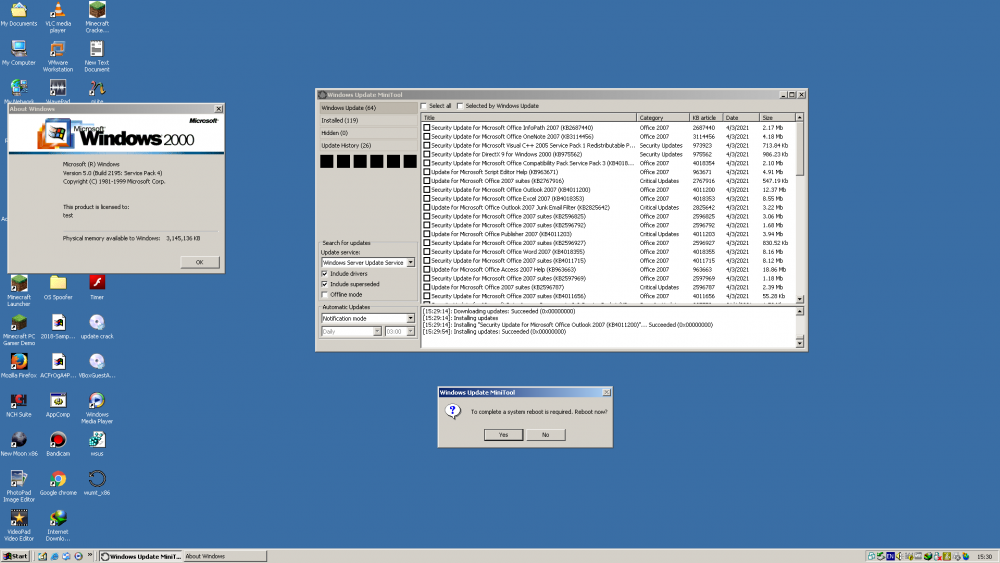Select the wsus desktop icon
The image size is (1000, 563).
(x=97, y=444)
